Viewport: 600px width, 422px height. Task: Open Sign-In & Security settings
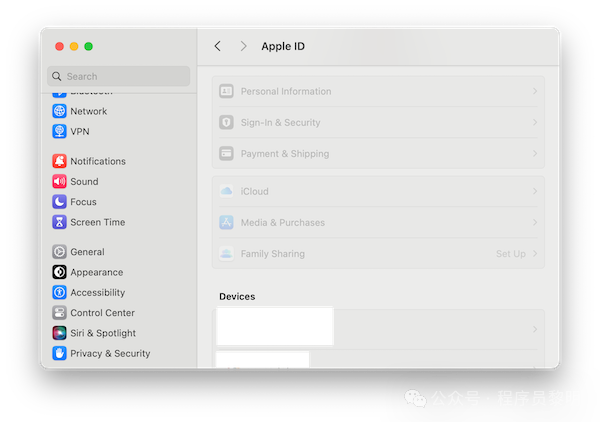[378, 122]
